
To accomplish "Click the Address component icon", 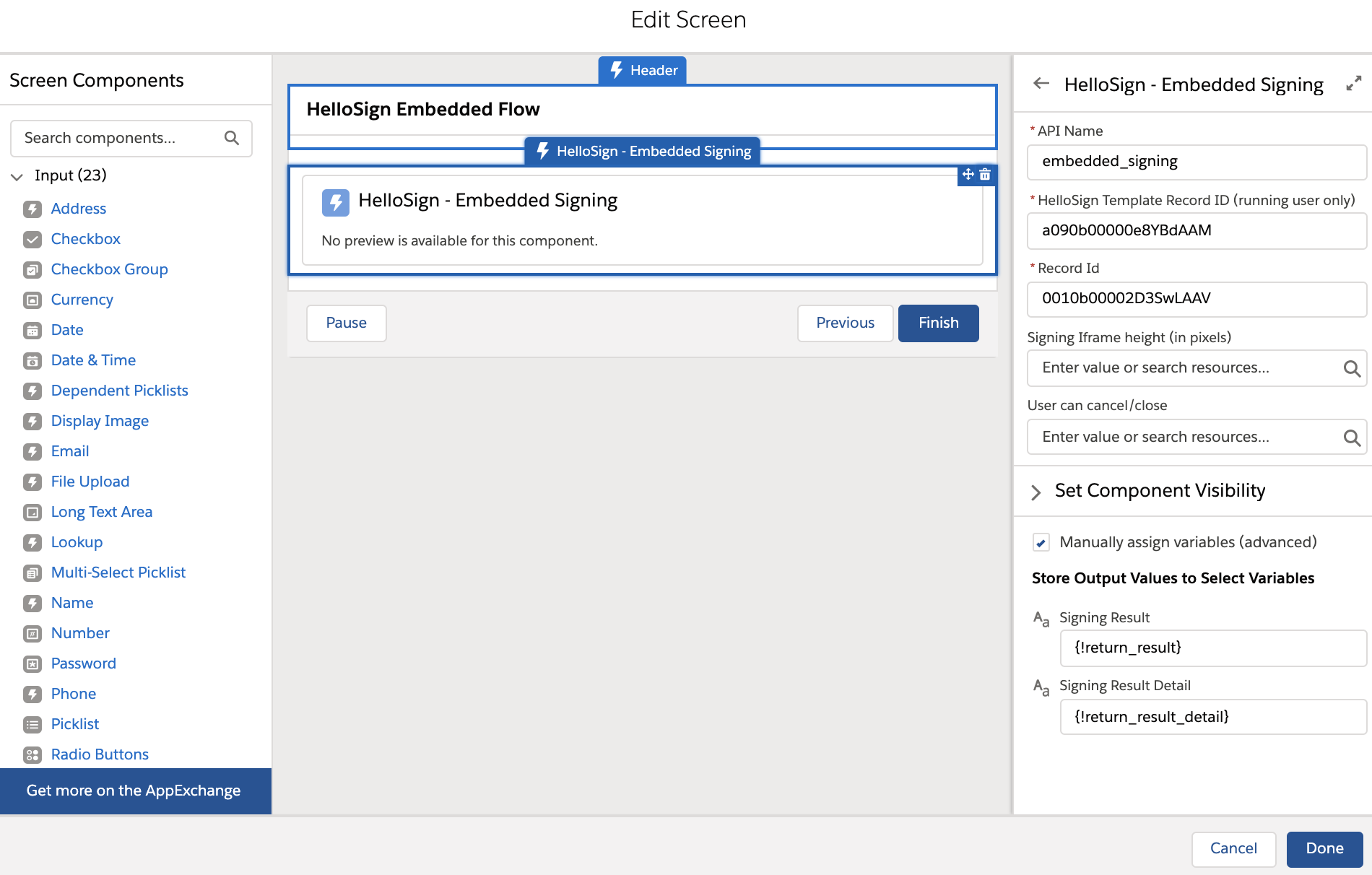I will point(32,209).
